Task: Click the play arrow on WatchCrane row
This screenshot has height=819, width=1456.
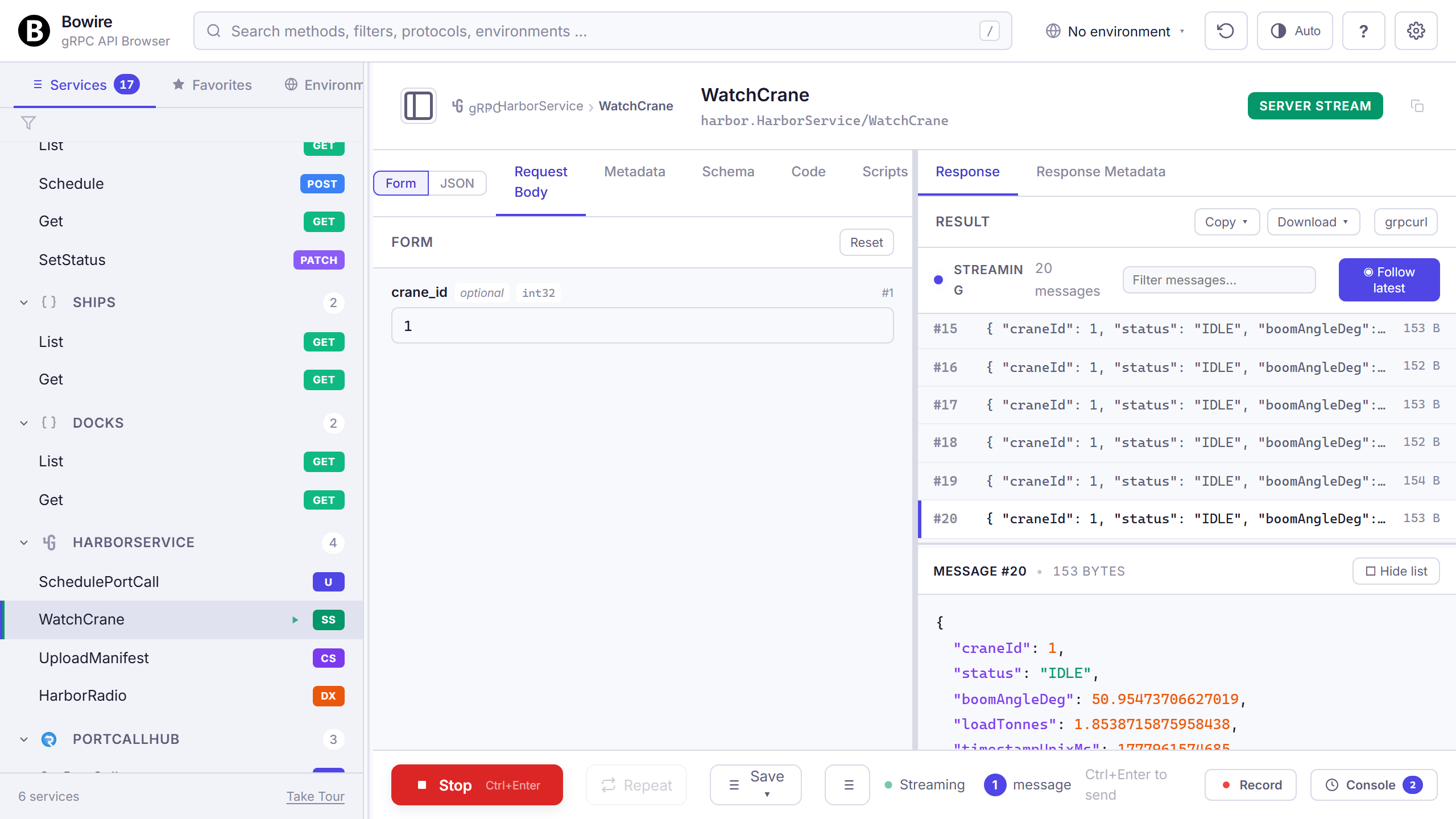Action: click(x=295, y=620)
